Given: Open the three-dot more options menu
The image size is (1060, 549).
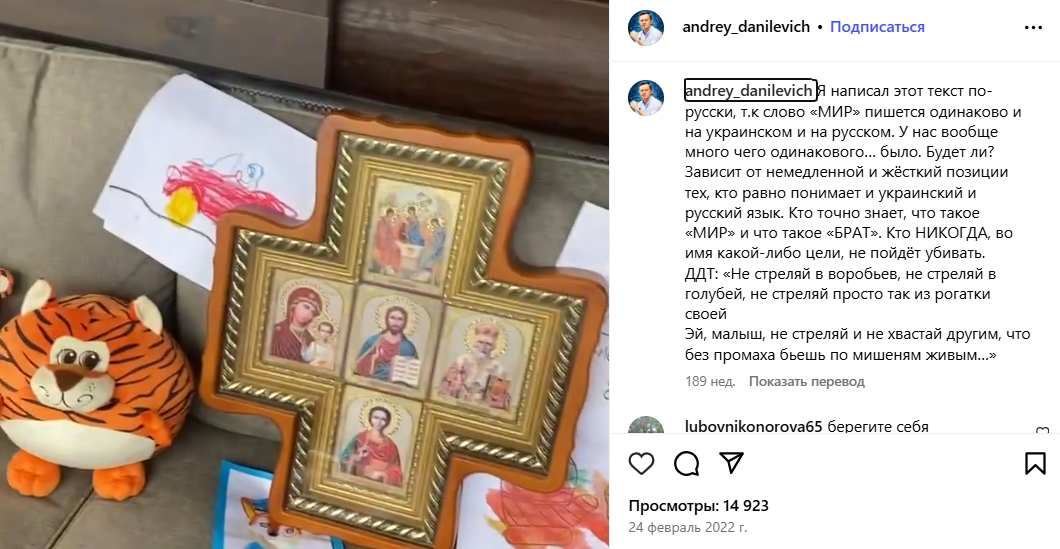Looking at the screenshot, I should [1033, 28].
